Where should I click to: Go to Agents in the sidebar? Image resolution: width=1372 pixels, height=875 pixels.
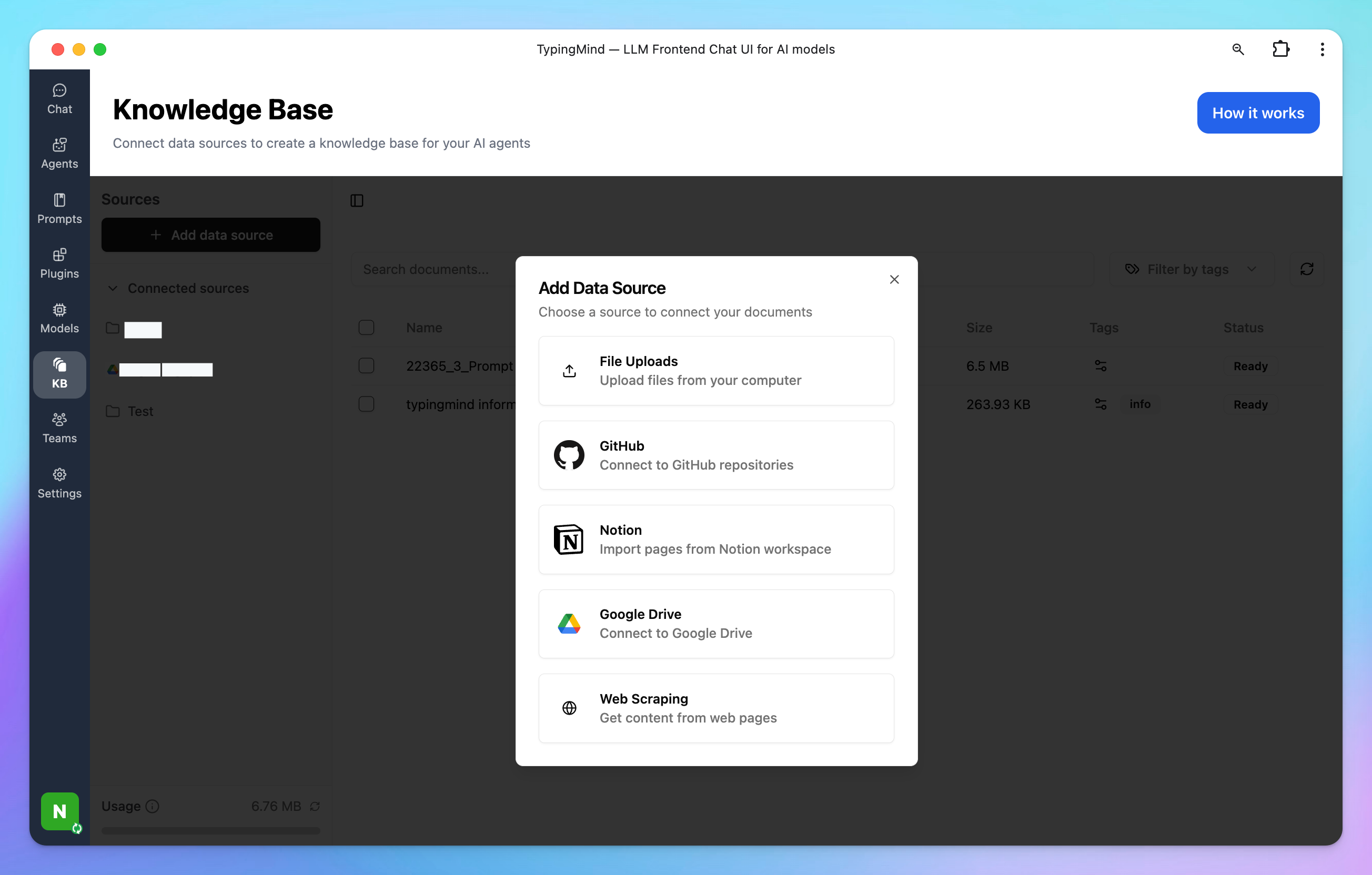click(59, 154)
